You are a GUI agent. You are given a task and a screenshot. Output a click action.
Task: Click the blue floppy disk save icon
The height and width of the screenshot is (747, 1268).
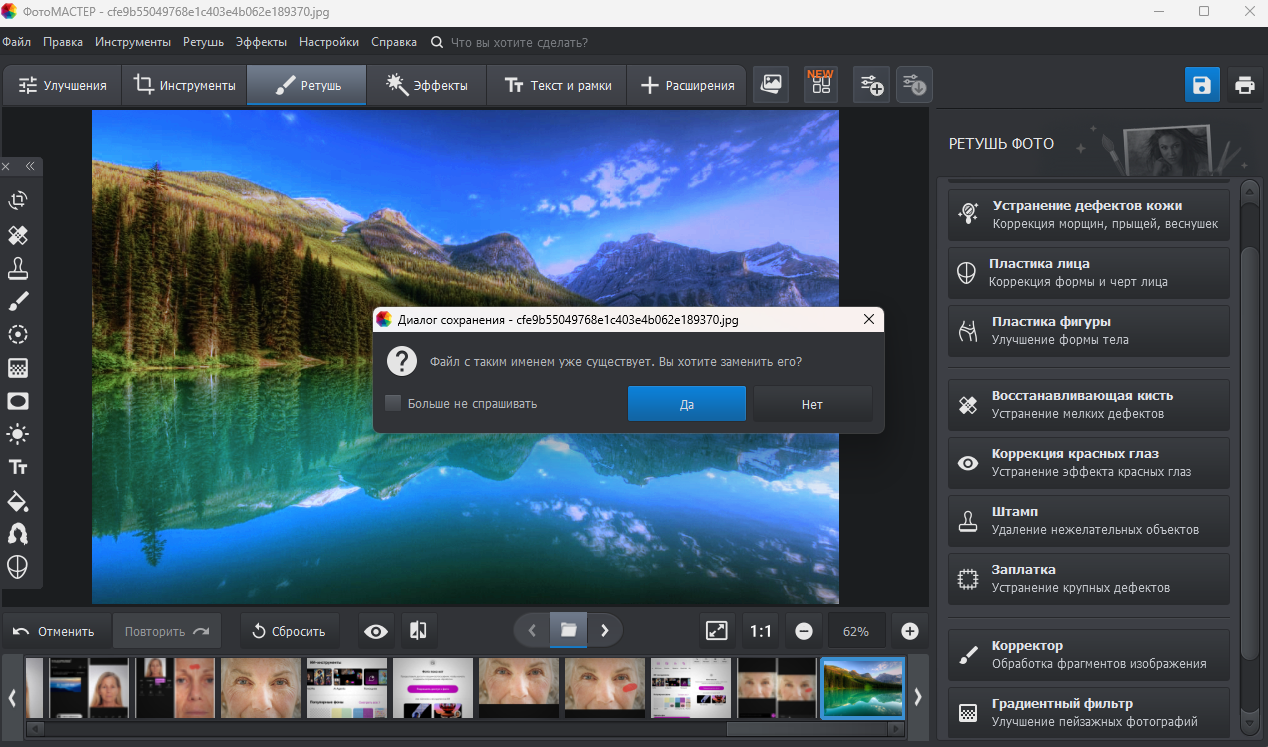click(x=1202, y=85)
